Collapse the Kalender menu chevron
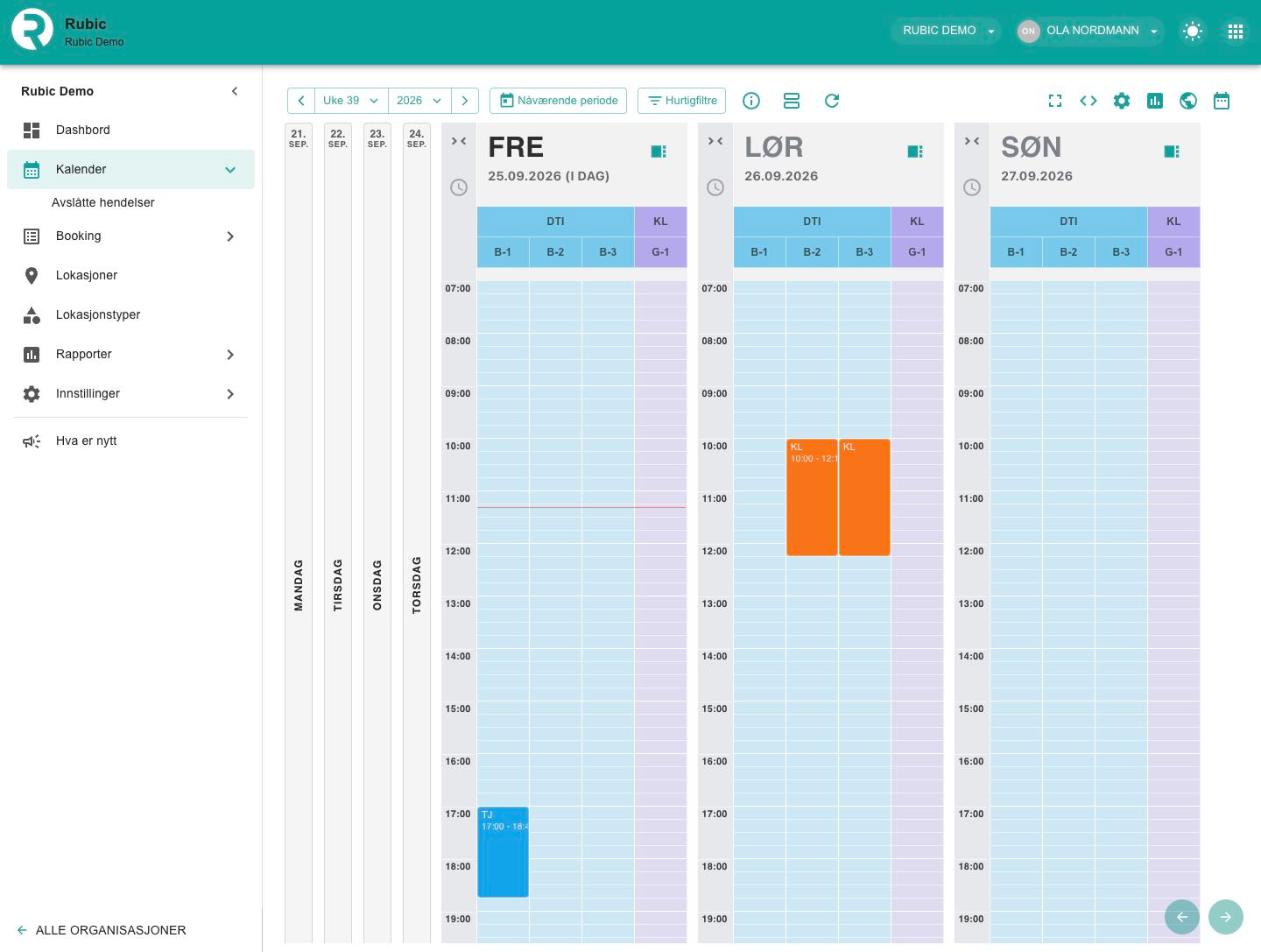Screen dimensions: 1261x952 [x=230, y=170]
